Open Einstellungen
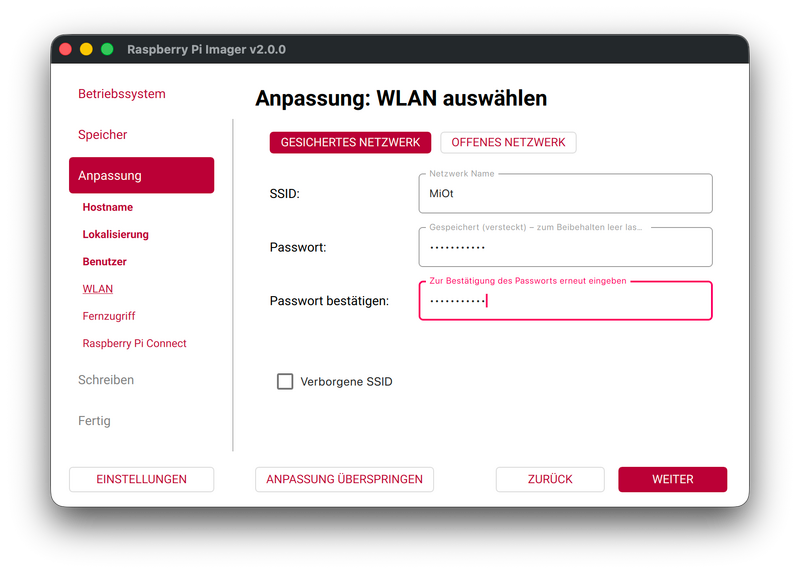This screenshot has width=800, height=574. coord(141,479)
